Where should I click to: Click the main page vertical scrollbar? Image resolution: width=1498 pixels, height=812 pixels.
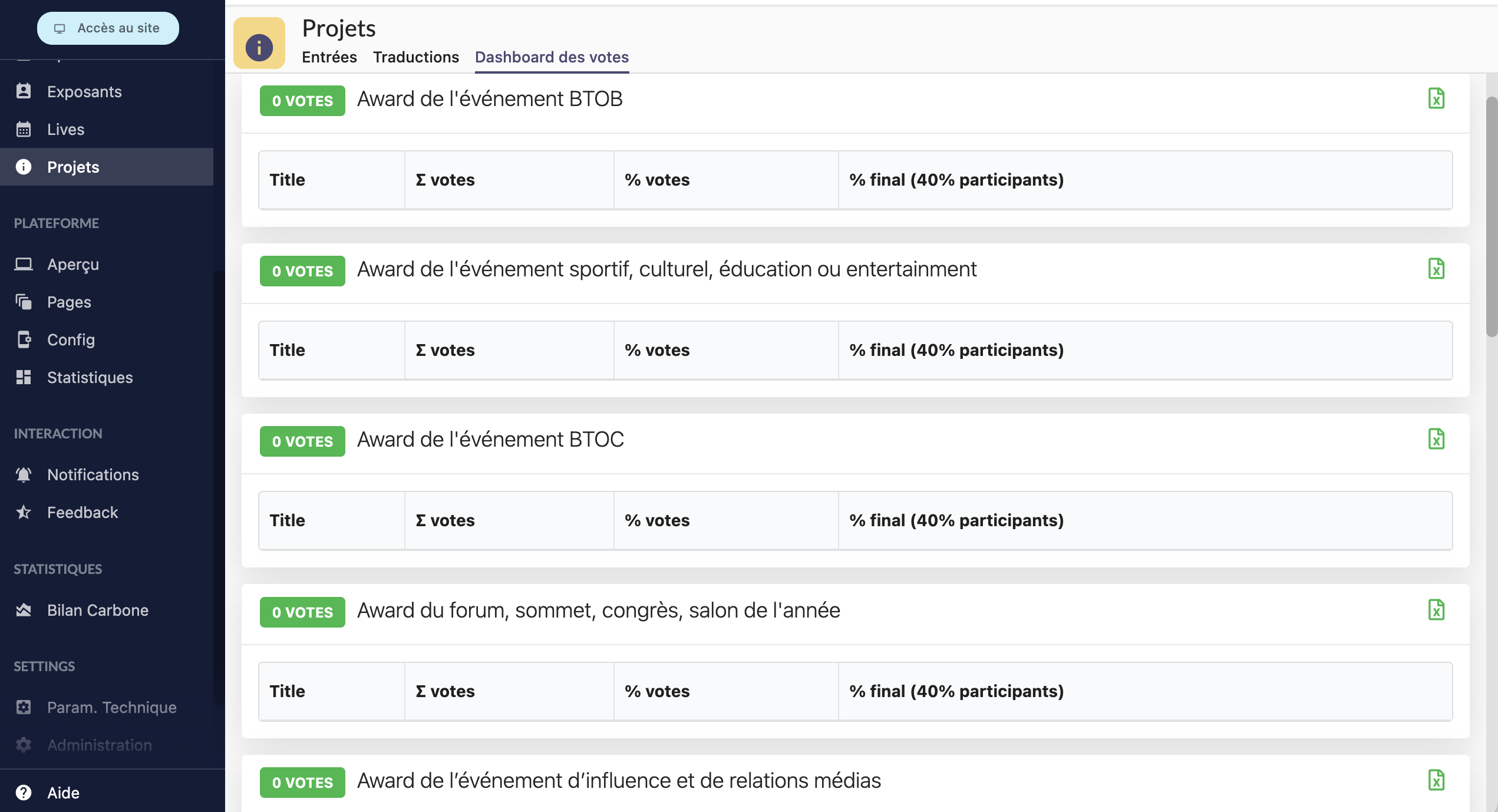coord(1492,217)
